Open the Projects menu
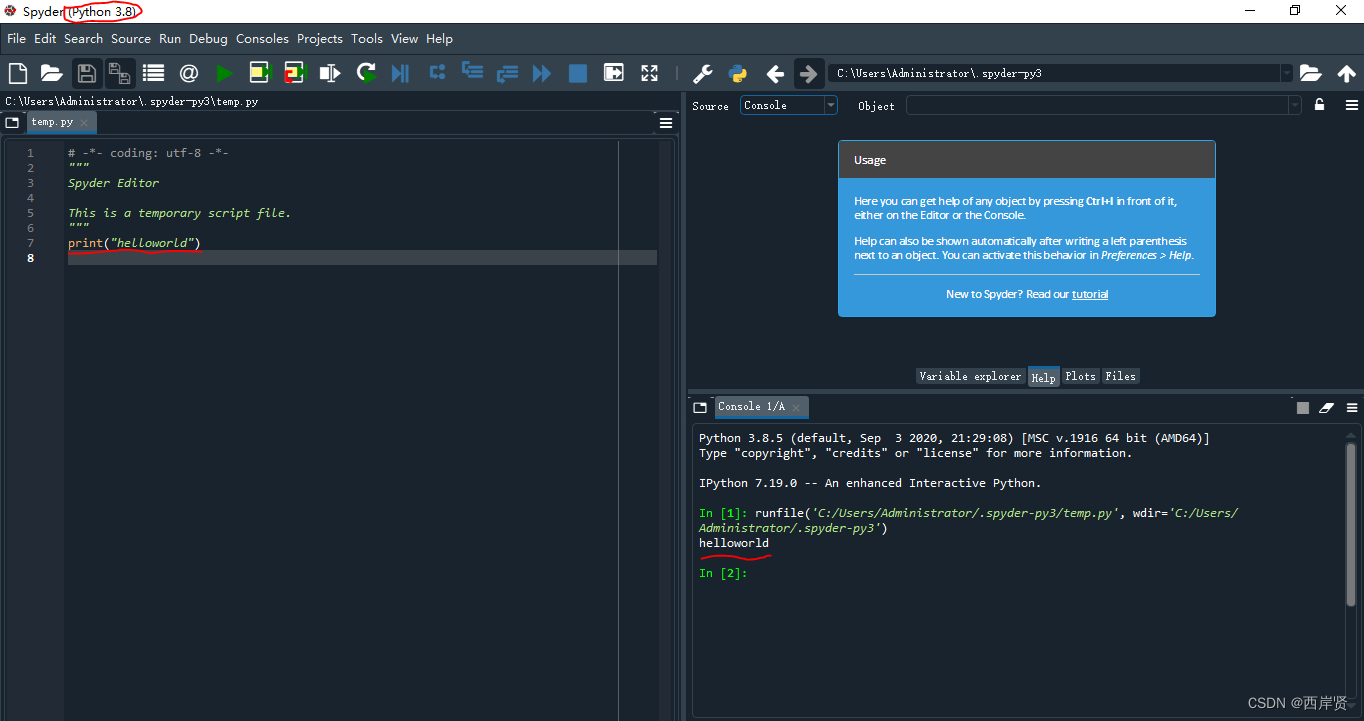Image resolution: width=1364 pixels, height=721 pixels. [x=319, y=38]
